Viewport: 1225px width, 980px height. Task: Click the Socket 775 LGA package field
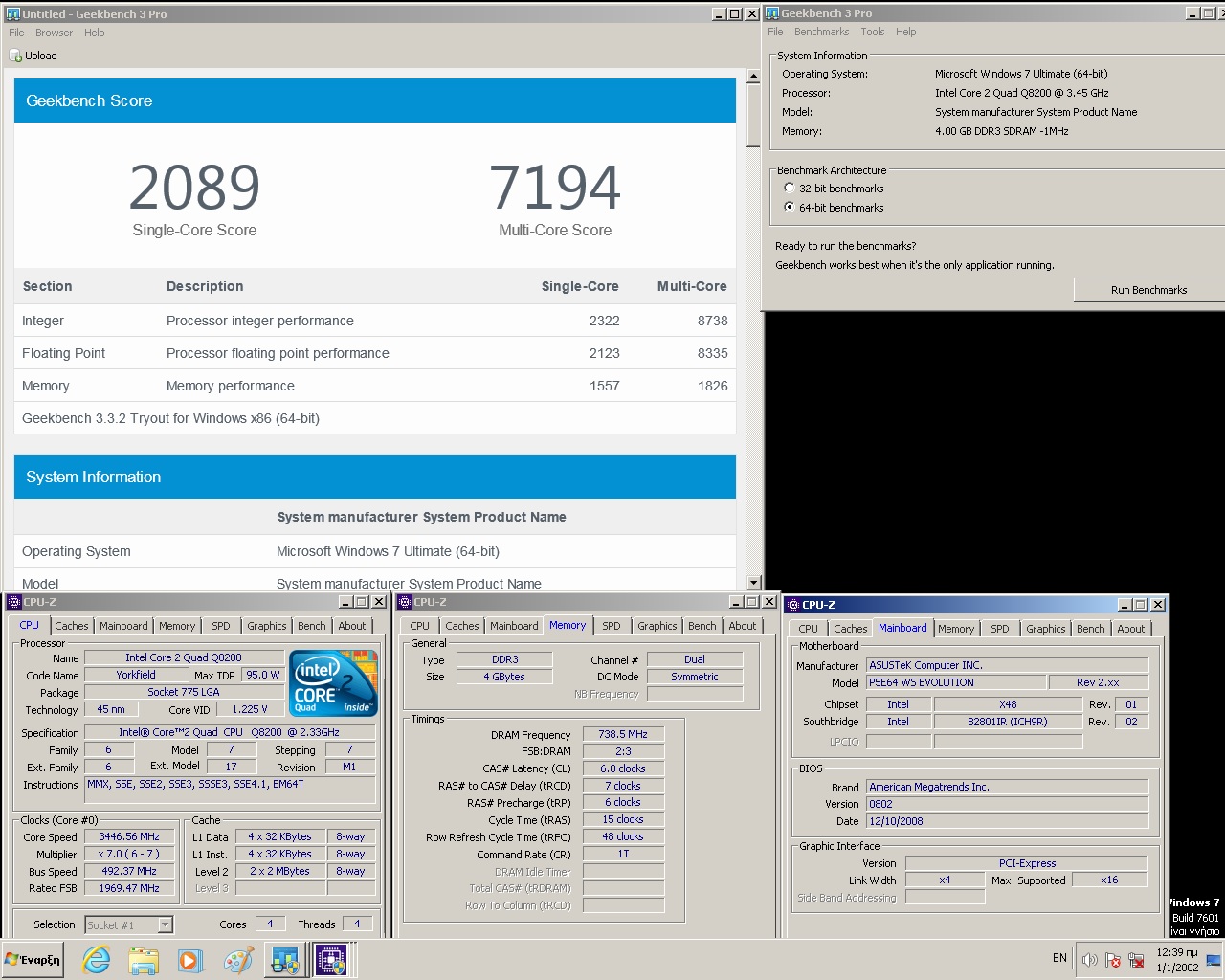tap(184, 693)
